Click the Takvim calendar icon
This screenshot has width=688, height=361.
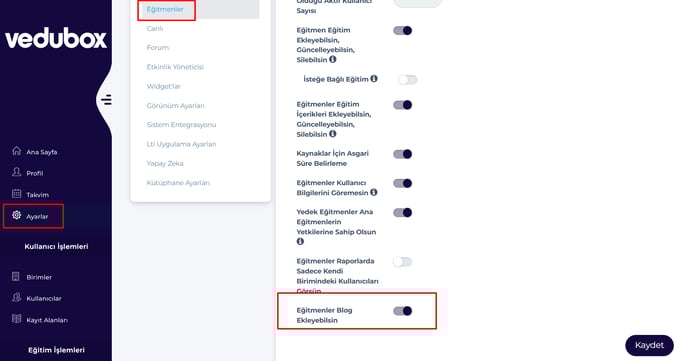coord(17,193)
